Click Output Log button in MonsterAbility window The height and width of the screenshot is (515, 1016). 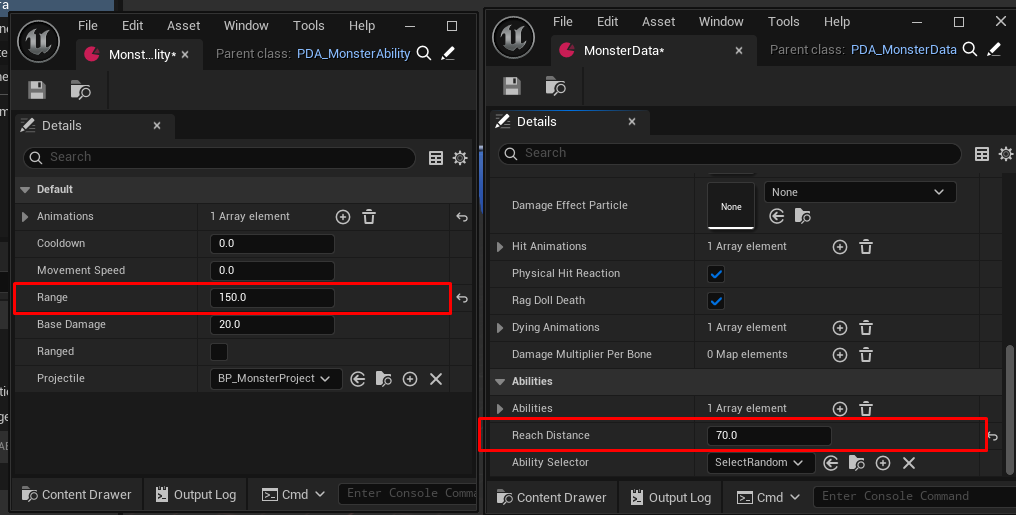(x=196, y=494)
